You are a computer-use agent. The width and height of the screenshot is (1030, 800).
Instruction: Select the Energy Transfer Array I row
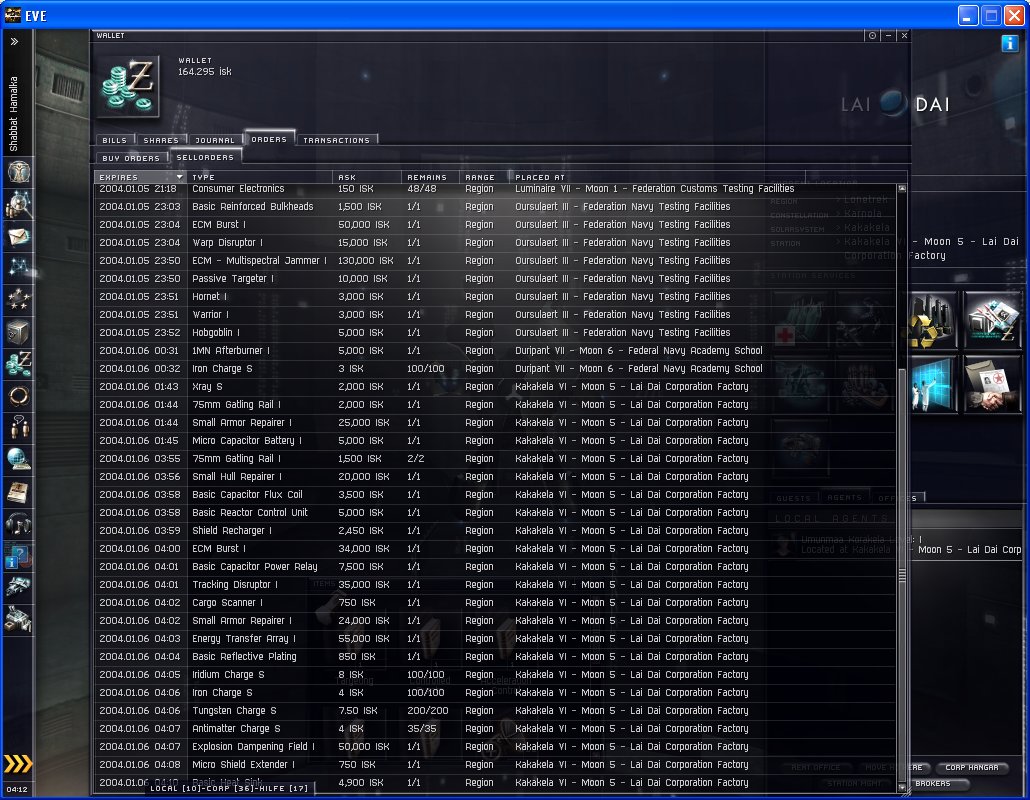496,638
